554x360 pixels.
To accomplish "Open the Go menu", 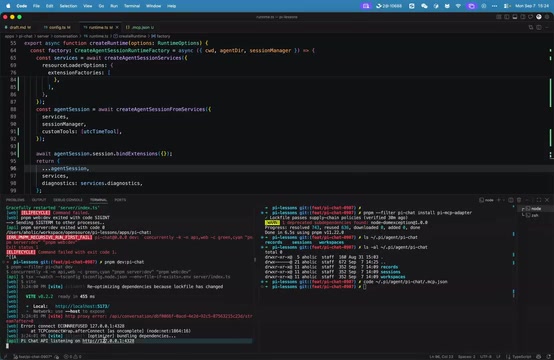I will (101, 6).
